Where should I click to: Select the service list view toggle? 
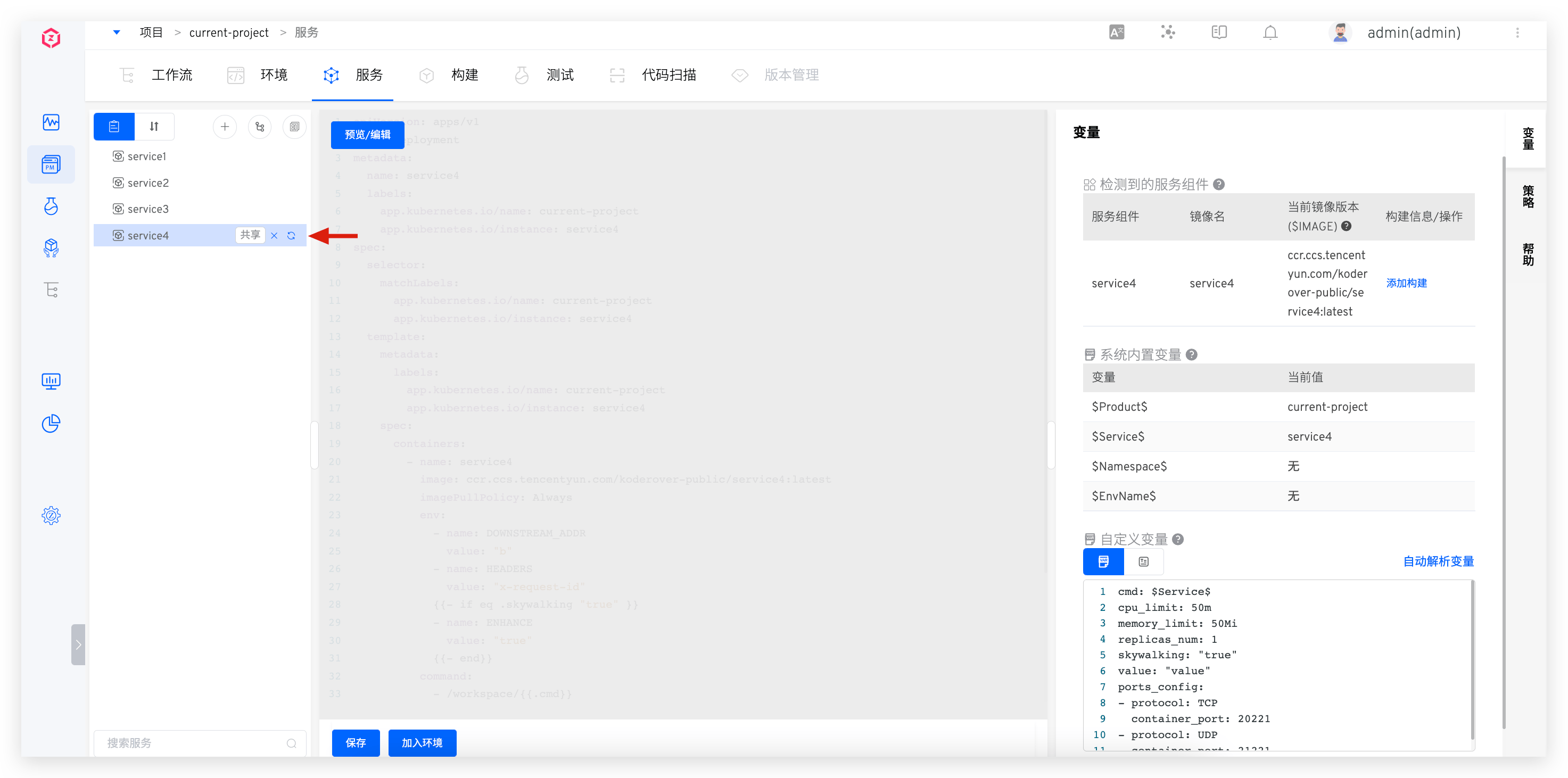tap(114, 127)
